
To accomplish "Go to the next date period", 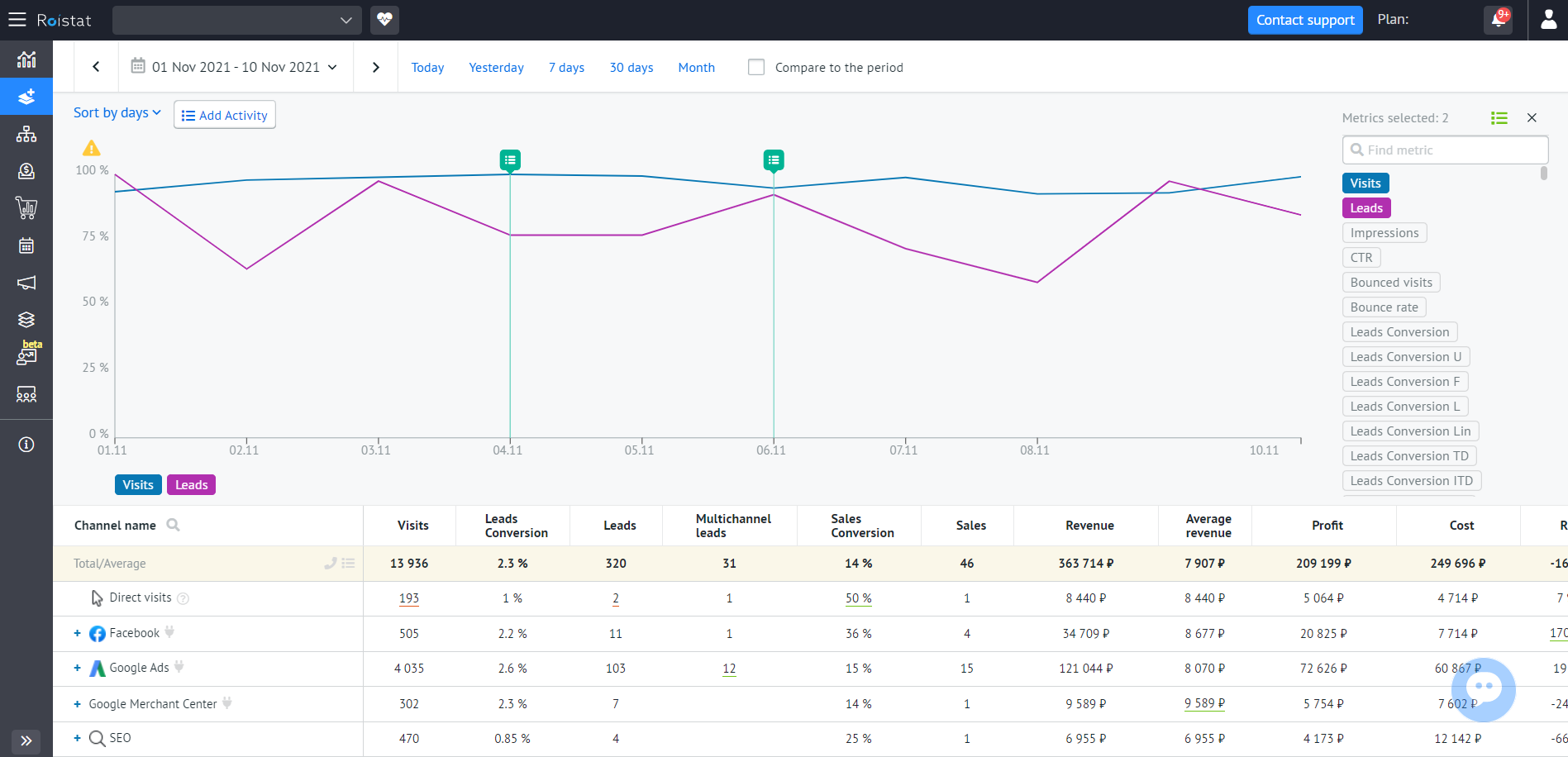I will 376,67.
